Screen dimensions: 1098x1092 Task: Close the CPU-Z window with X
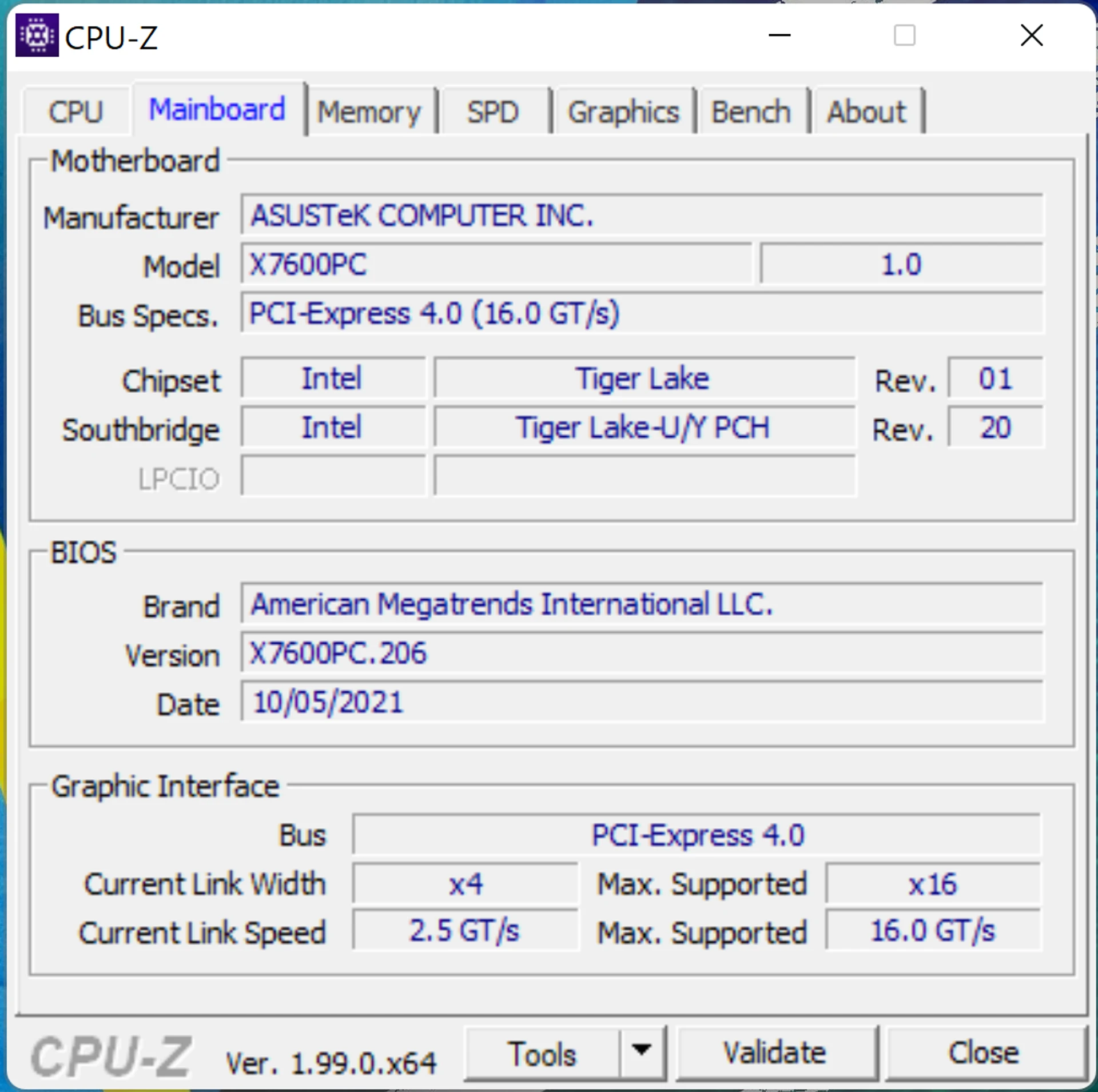pos(1032,35)
